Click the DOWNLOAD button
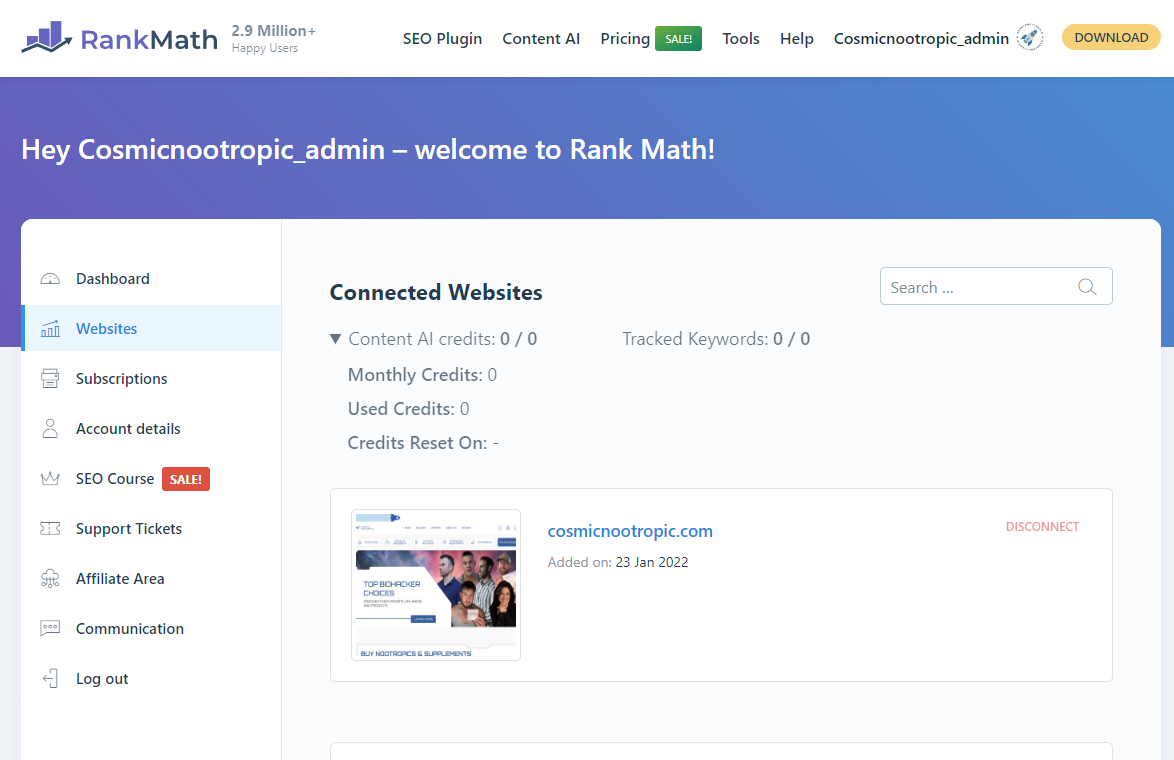Screen dimensions: 1174x760 pos(1111,37)
